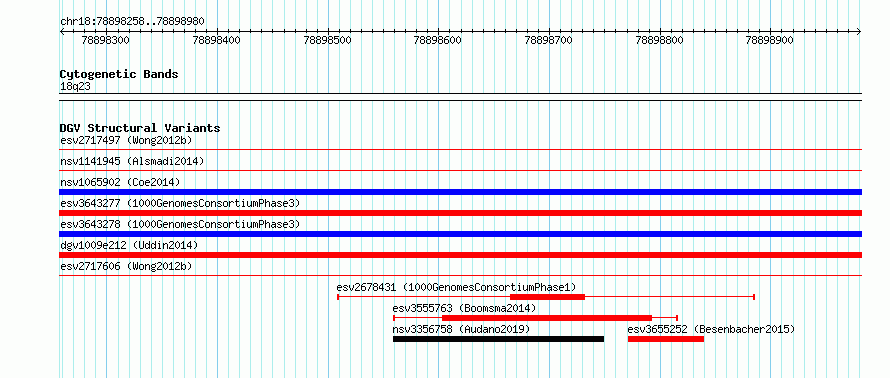Open variant esv3555763 (Boomsma2014) label
Image resolution: width=890 pixels, height=378 pixels.
pyautogui.click(x=464, y=308)
